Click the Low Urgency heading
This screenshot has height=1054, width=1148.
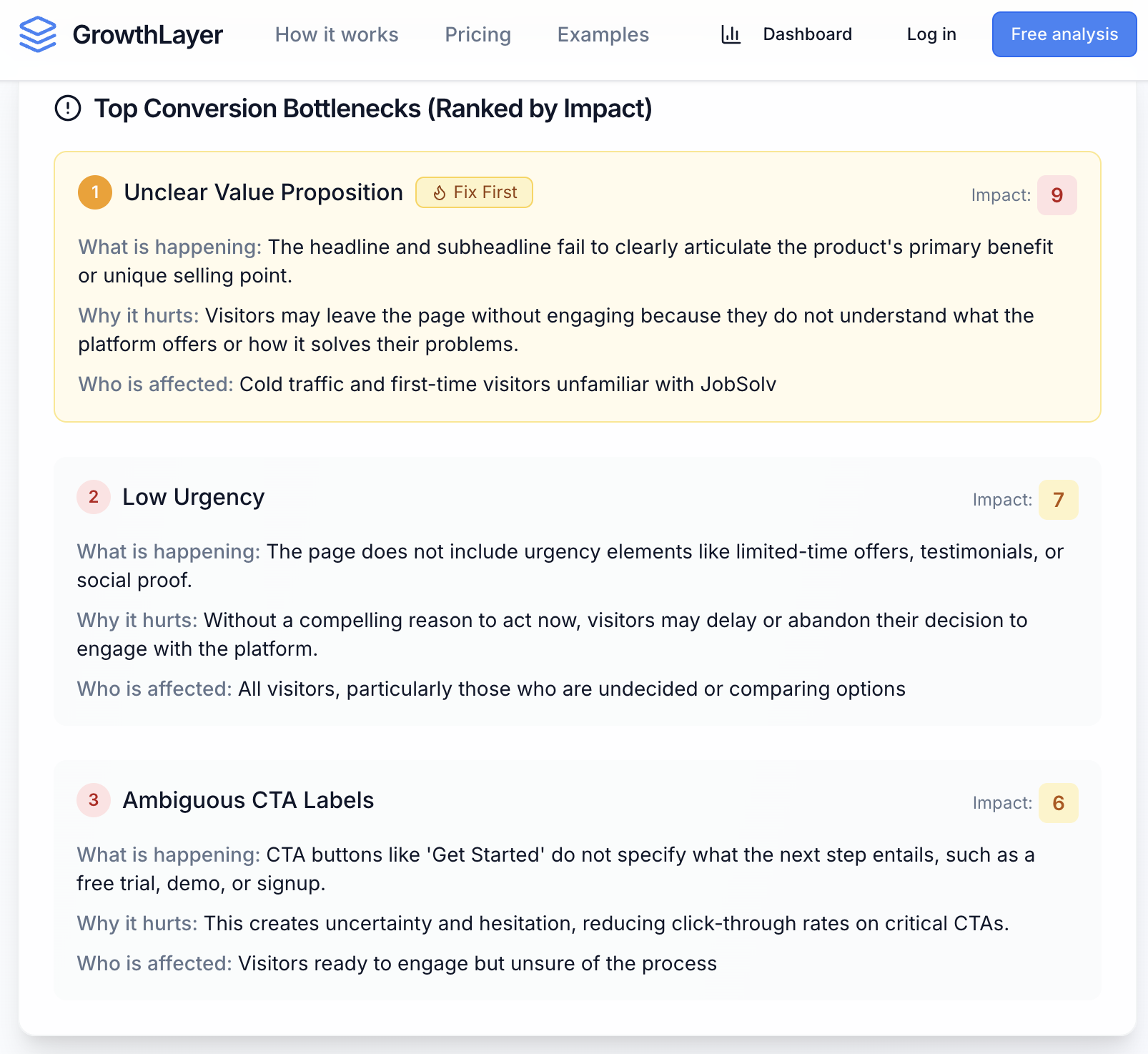[193, 497]
